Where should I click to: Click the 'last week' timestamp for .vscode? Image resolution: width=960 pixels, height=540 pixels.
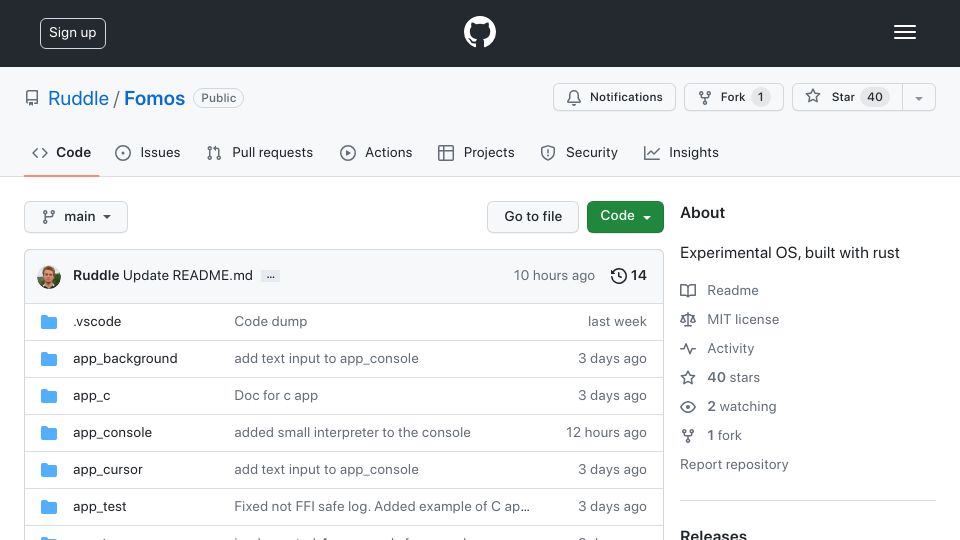(617, 321)
